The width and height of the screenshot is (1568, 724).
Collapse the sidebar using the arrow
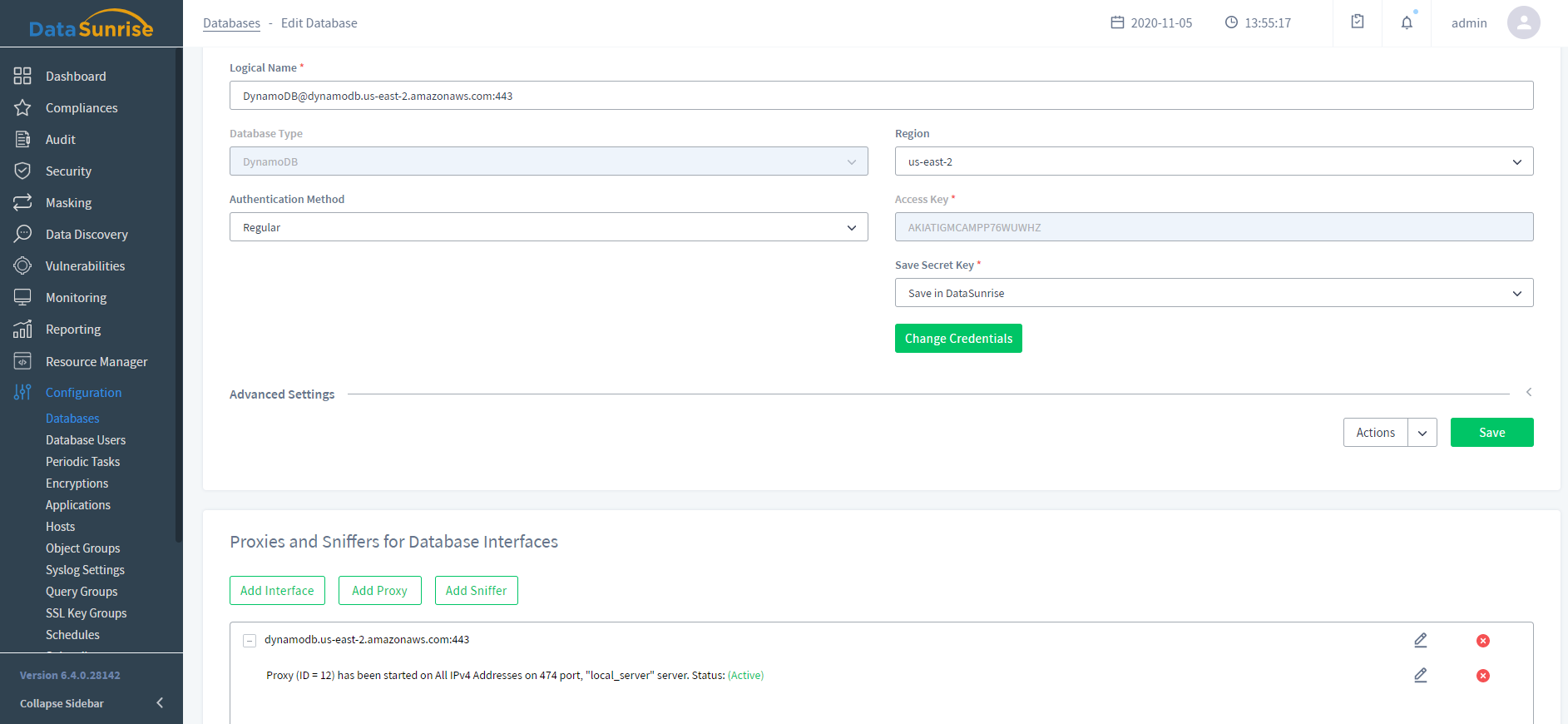click(160, 703)
